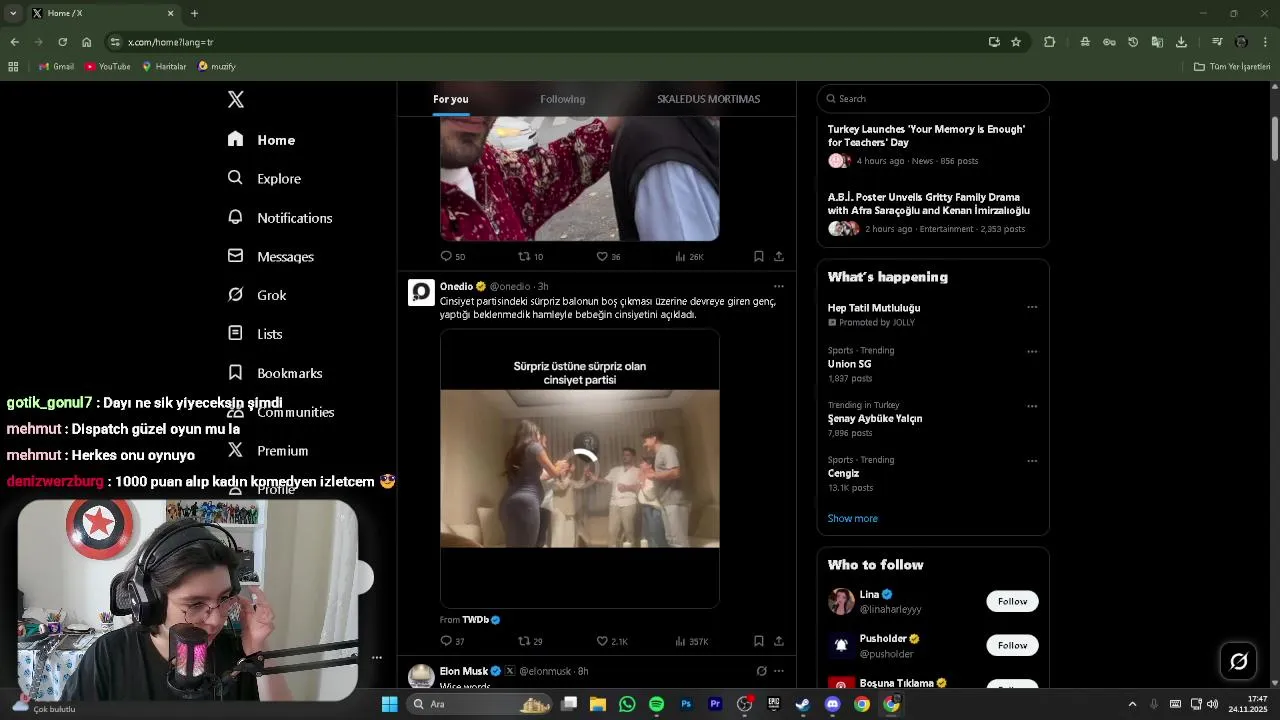Open Chrome three-dot menu

[x=1266, y=42]
